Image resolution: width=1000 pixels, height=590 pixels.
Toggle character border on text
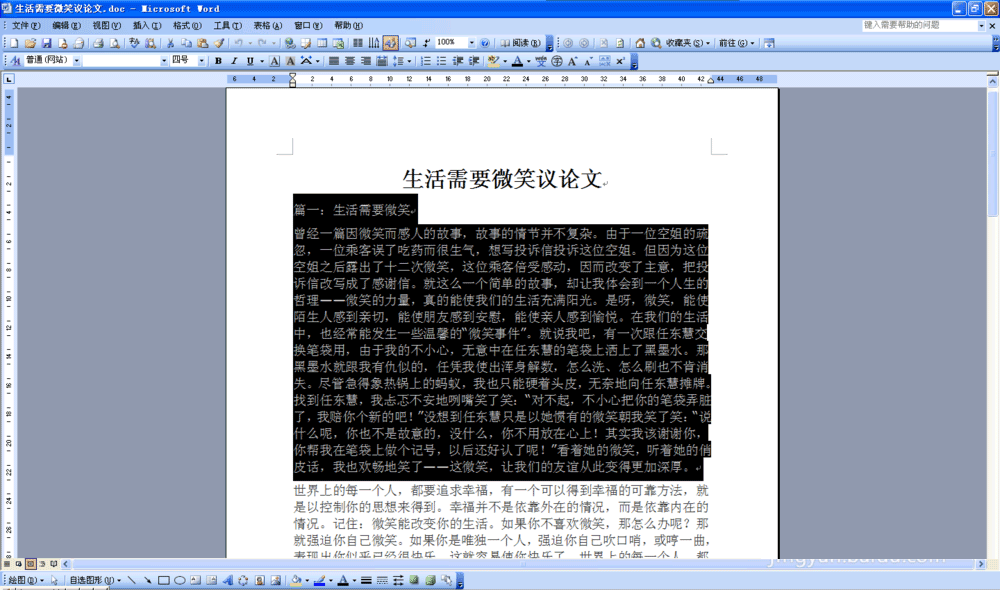pos(274,61)
